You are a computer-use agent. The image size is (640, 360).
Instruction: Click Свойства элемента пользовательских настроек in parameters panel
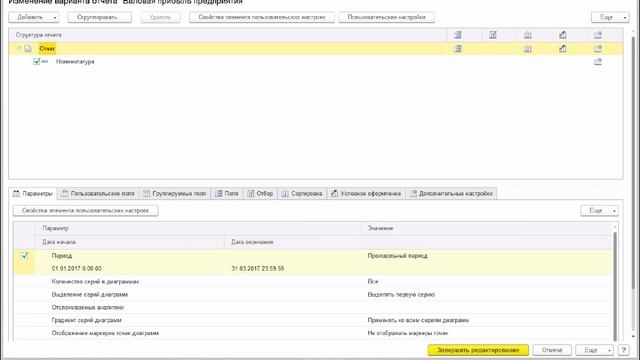pos(86,211)
